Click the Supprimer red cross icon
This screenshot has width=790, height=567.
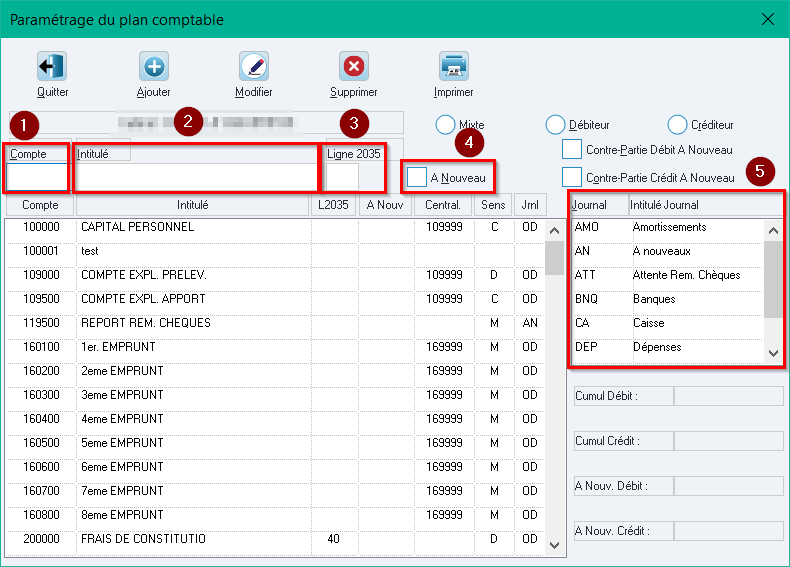tap(354, 66)
